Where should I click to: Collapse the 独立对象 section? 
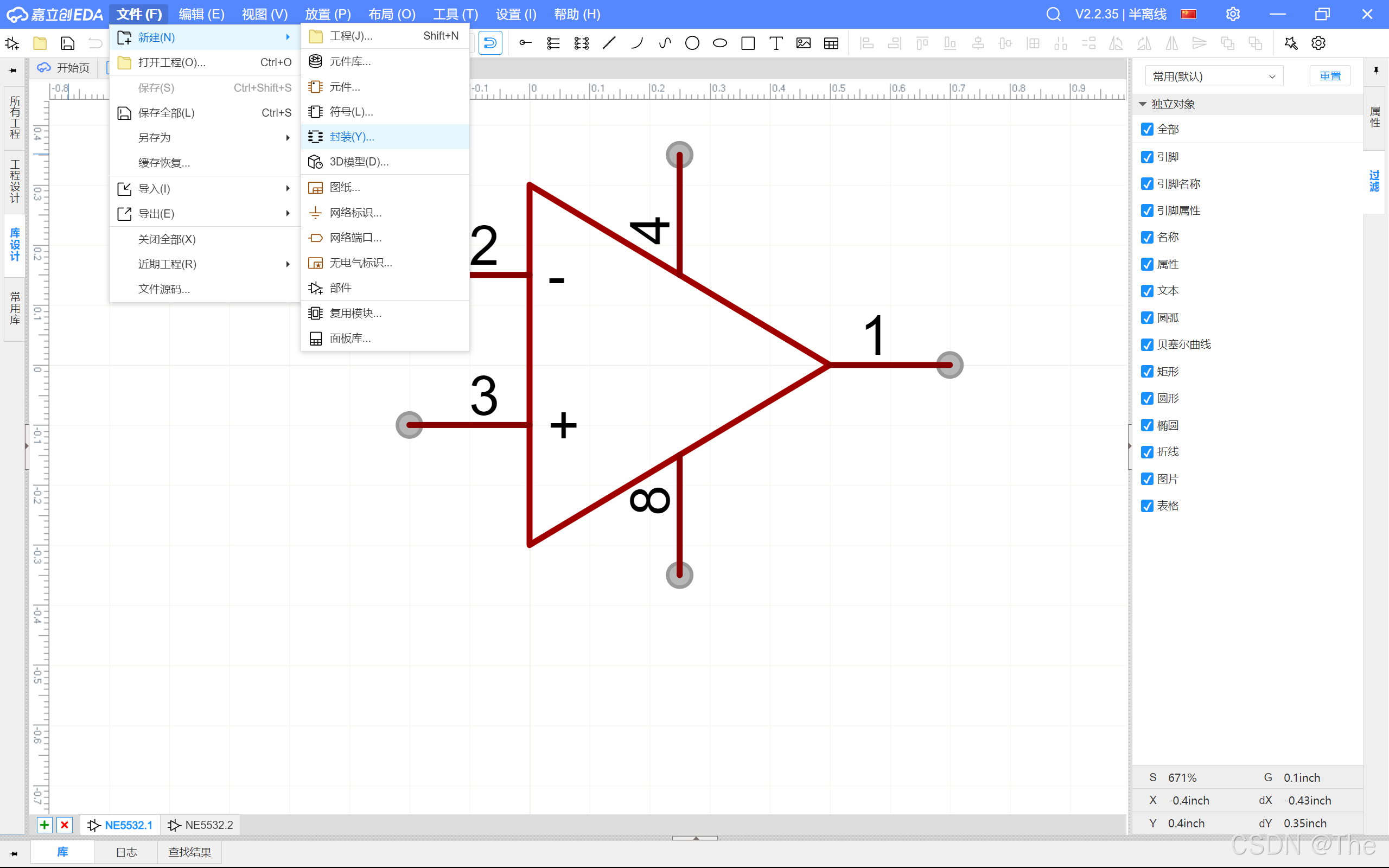tap(1142, 104)
